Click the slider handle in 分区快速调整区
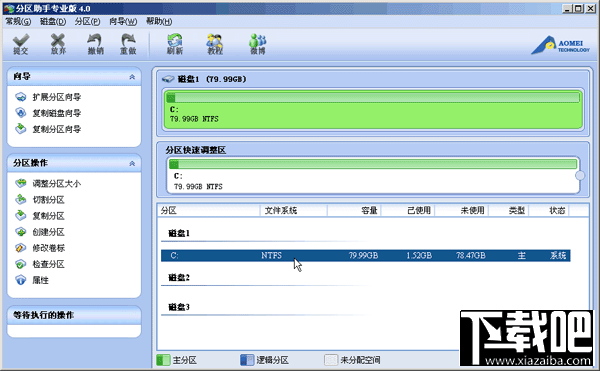 point(580,175)
